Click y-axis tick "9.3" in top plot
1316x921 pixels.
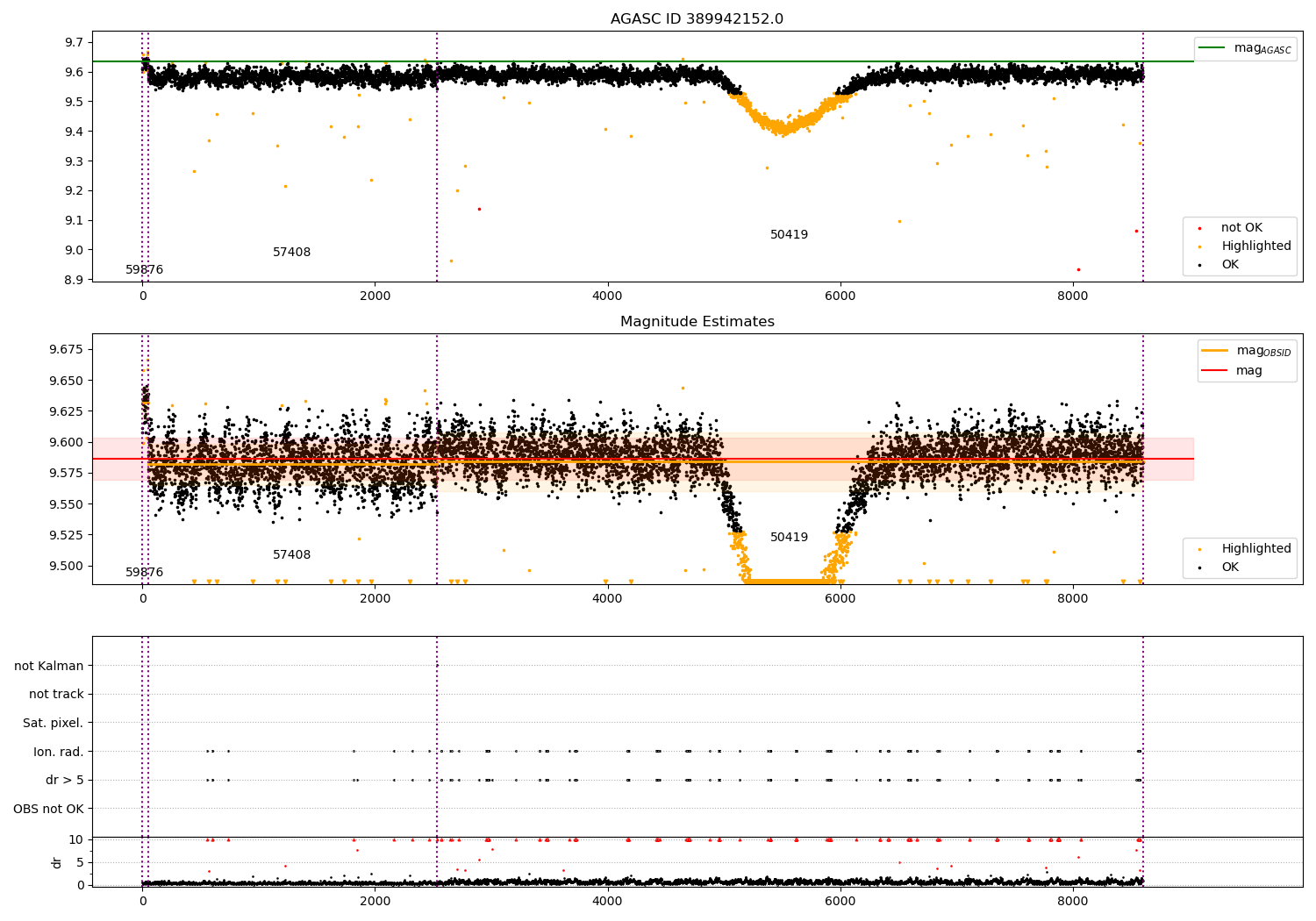tap(75, 161)
